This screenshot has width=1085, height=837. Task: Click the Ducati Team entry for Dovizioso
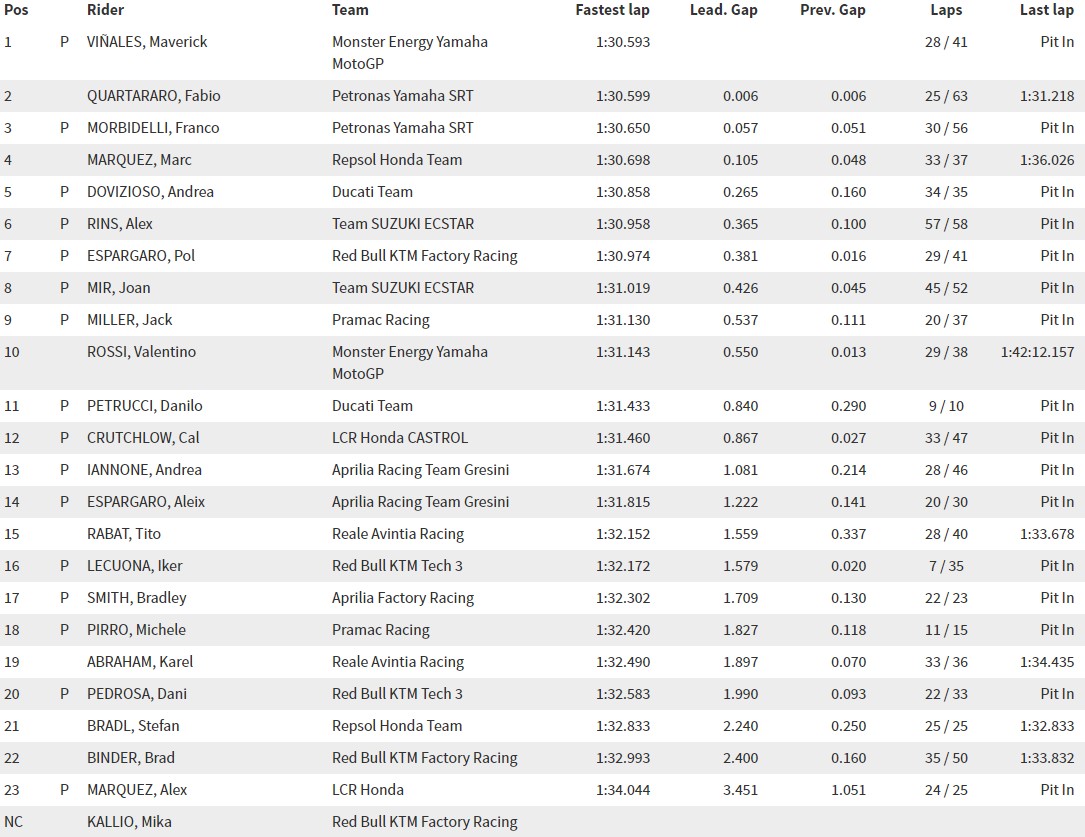[372, 192]
